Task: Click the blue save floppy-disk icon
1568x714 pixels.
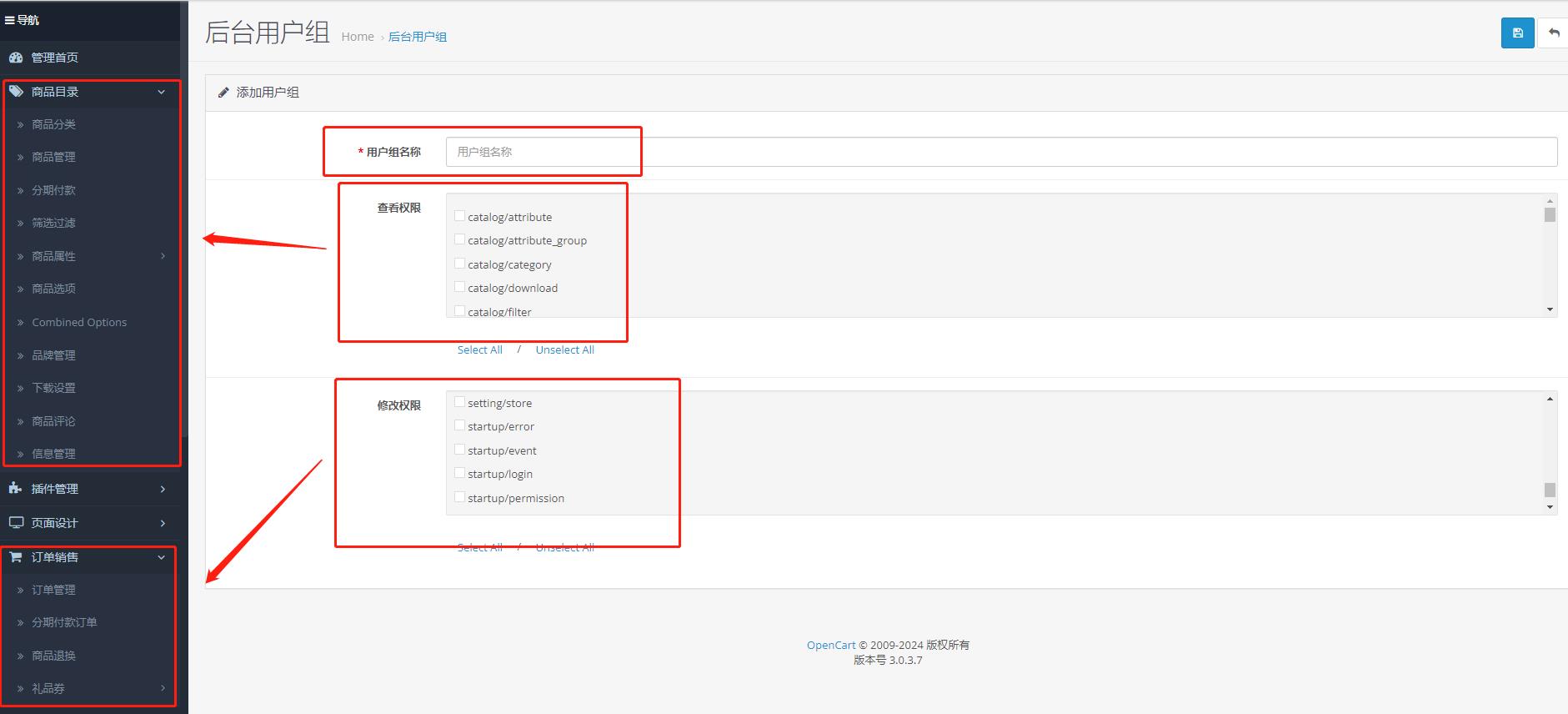Action: [1517, 33]
